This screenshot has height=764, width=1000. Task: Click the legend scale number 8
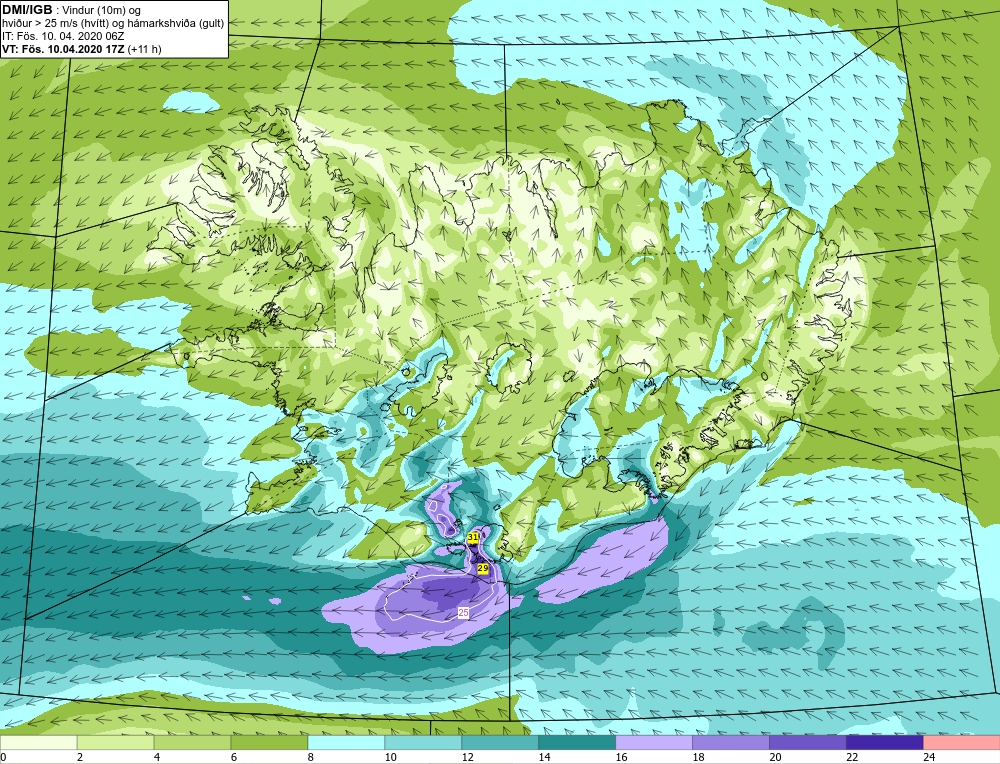[x=311, y=757]
